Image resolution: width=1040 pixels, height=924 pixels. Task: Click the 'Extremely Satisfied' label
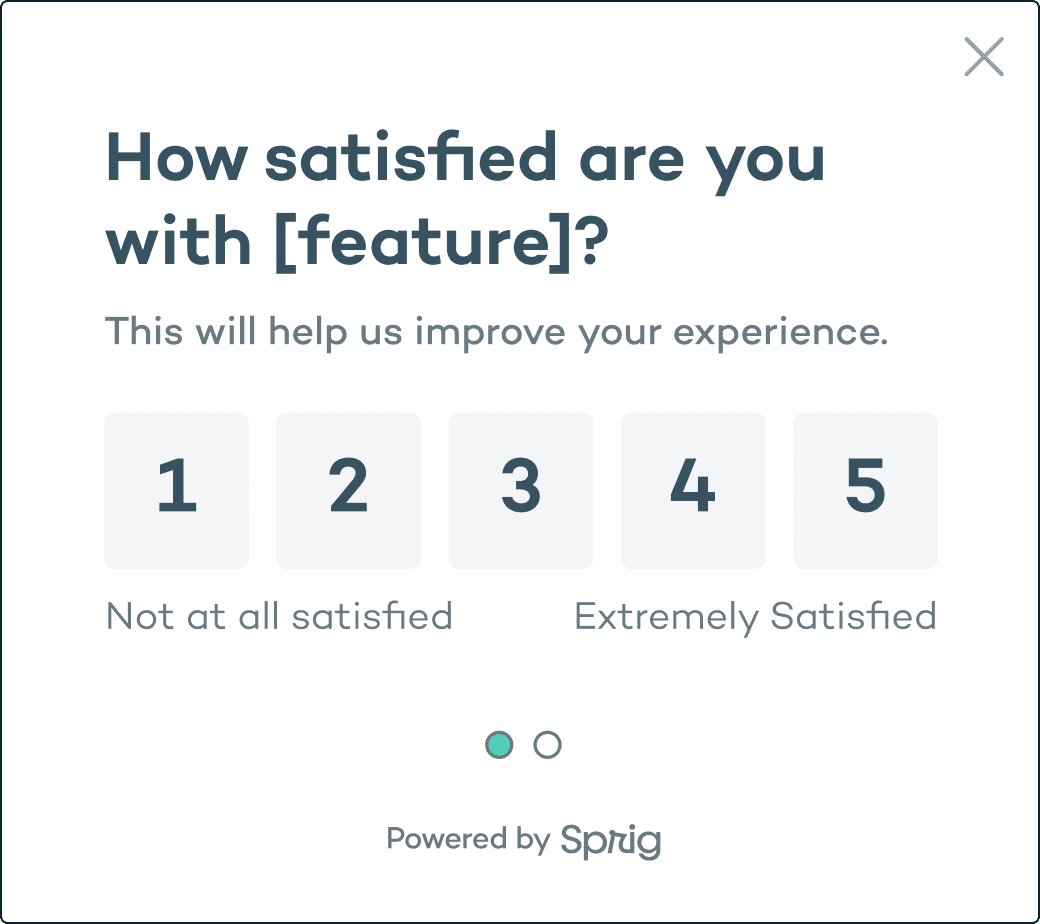pyautogui.click(x=755, y=617)
